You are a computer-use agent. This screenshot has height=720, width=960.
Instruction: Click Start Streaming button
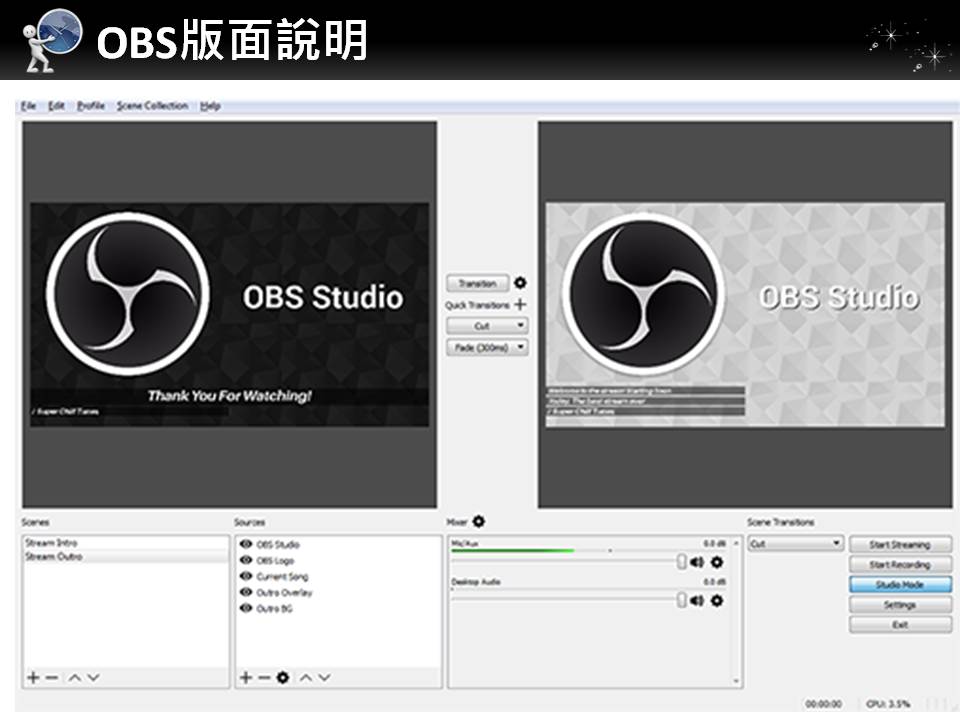[x=900, y=544]
